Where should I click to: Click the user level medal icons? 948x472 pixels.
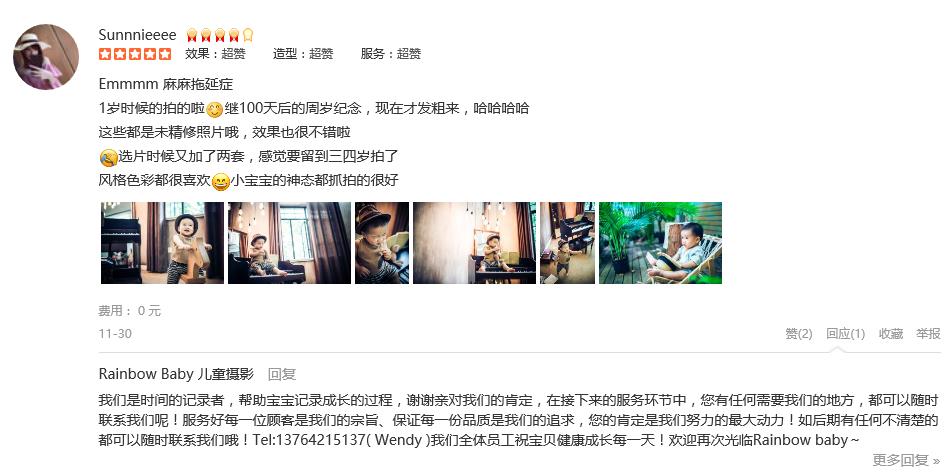pos(219,35)
